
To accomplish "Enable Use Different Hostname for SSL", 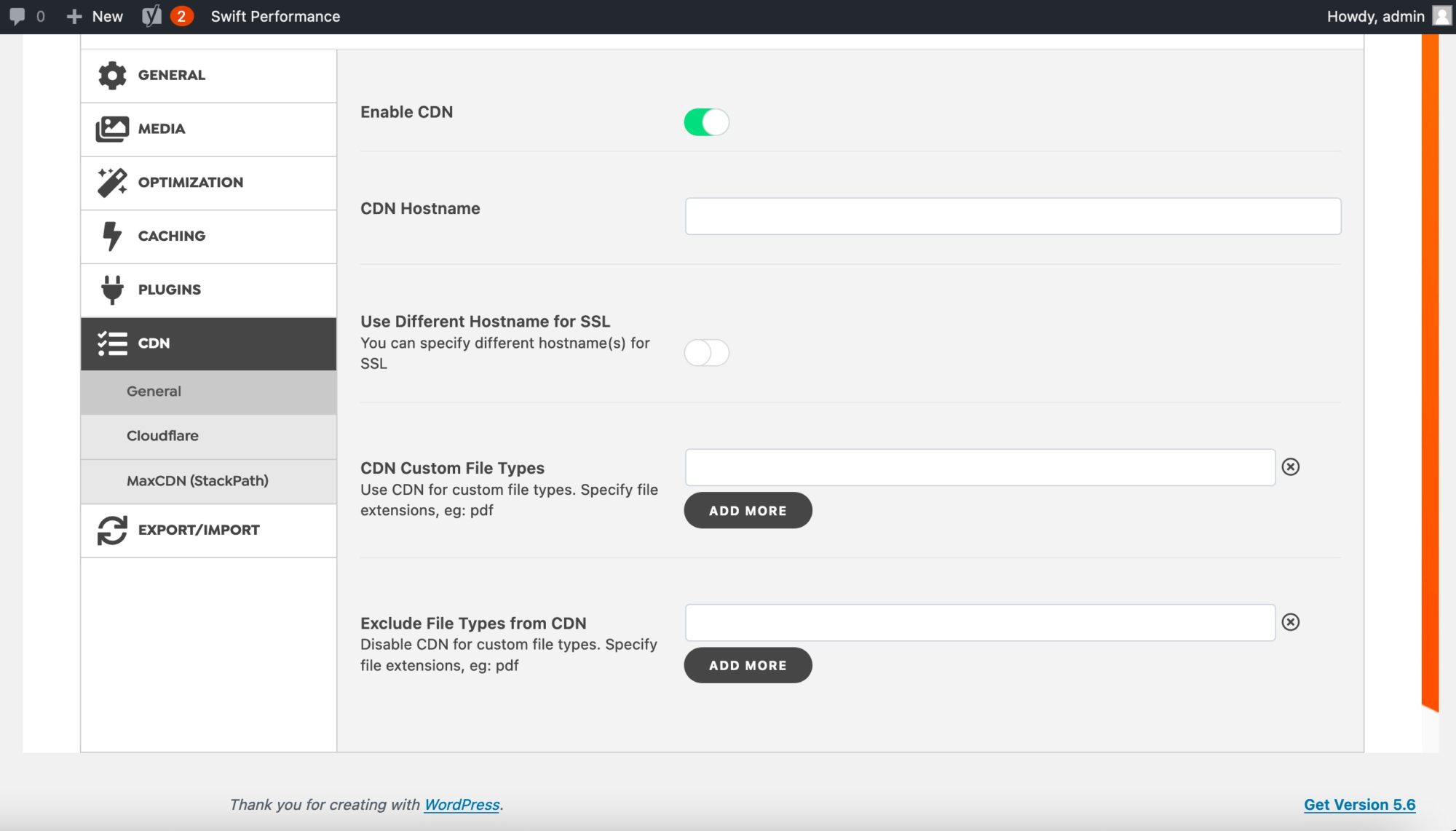I will 706,352.
